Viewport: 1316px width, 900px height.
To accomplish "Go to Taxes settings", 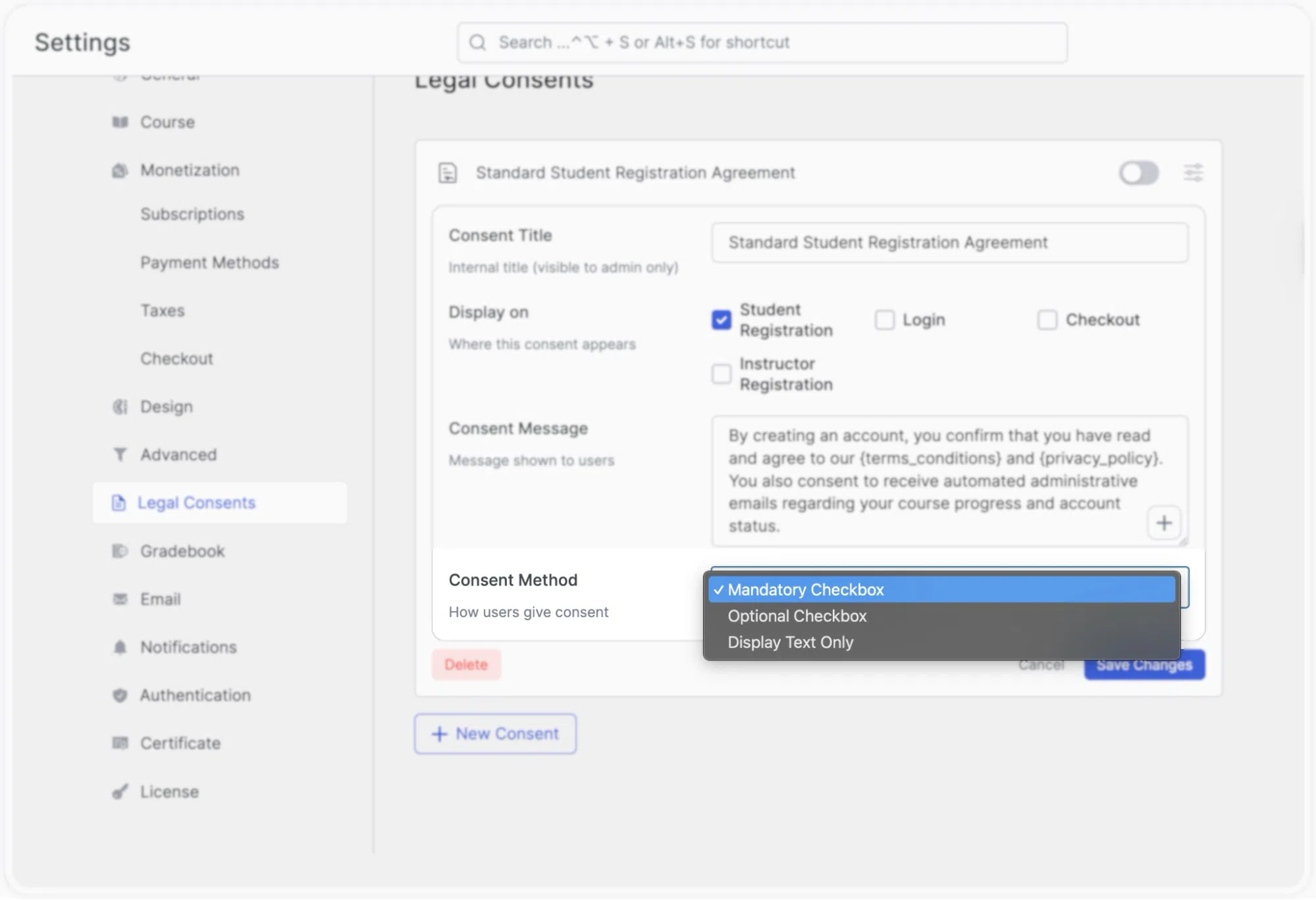I will [x=163, y=311].
